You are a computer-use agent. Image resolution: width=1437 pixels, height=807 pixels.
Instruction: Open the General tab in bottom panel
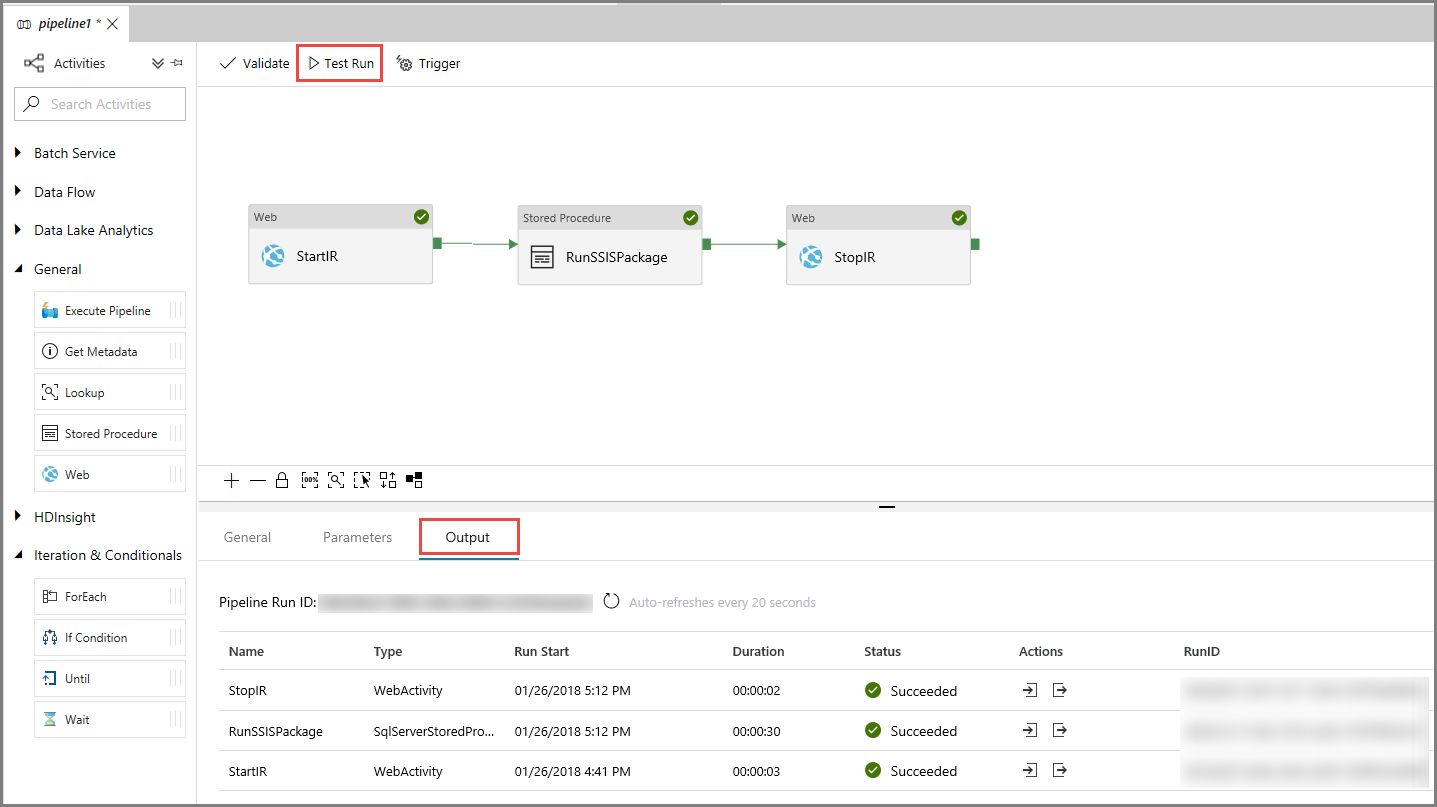[x=247, y=537]
